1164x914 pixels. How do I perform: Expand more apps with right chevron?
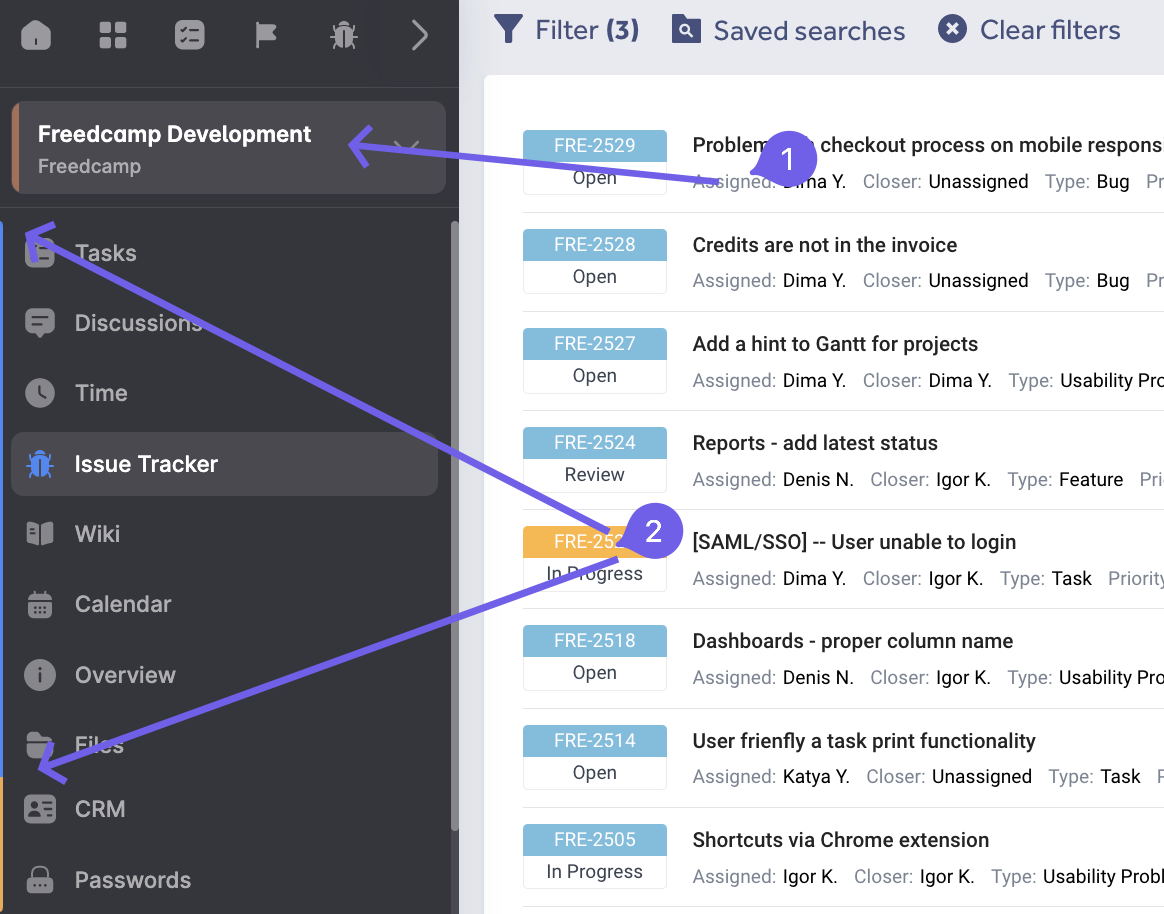pos(420,36)
